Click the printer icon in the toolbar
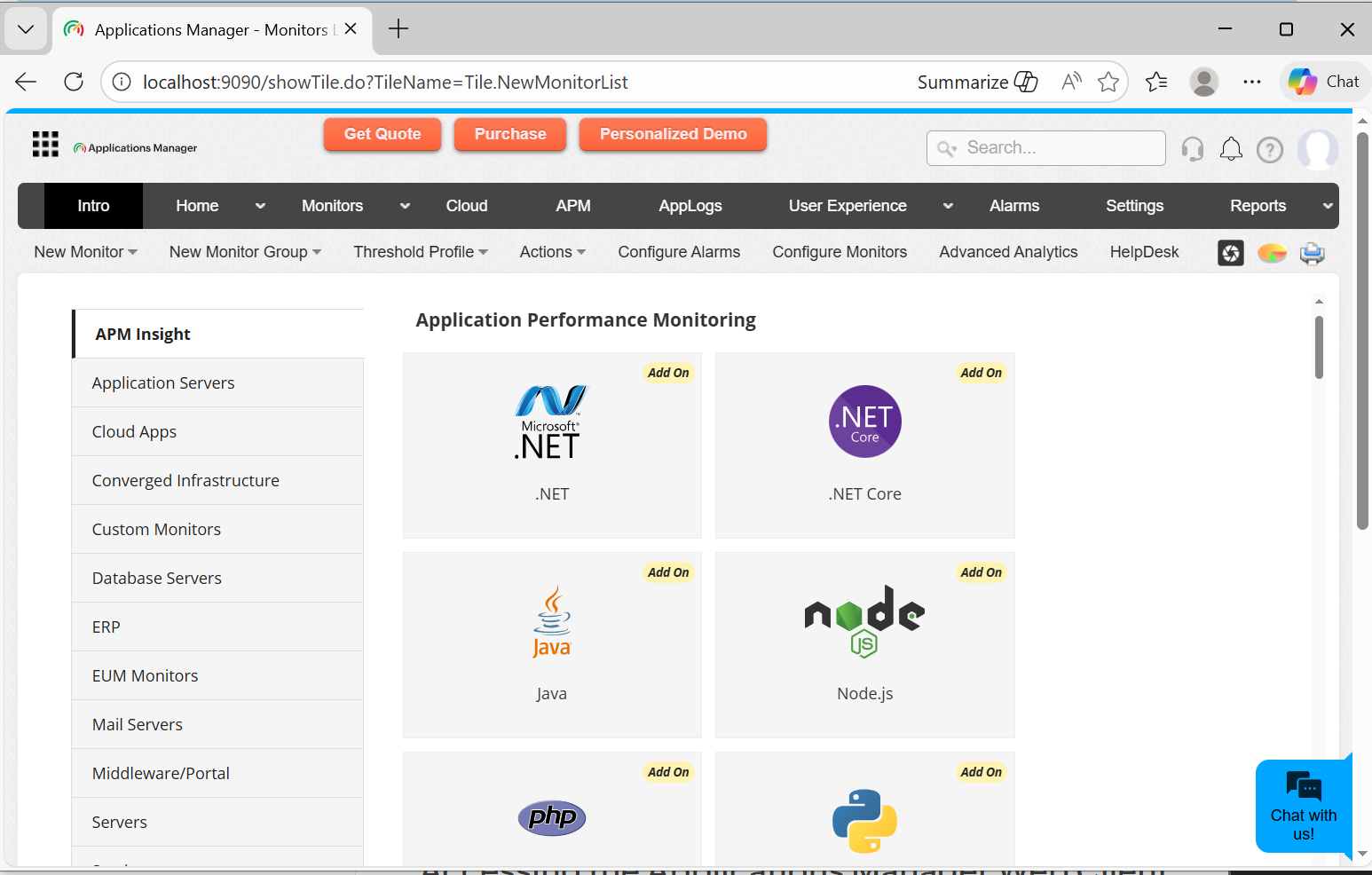The width and height of the screenshot is (1372, 875). click(x=1312, y=254)
